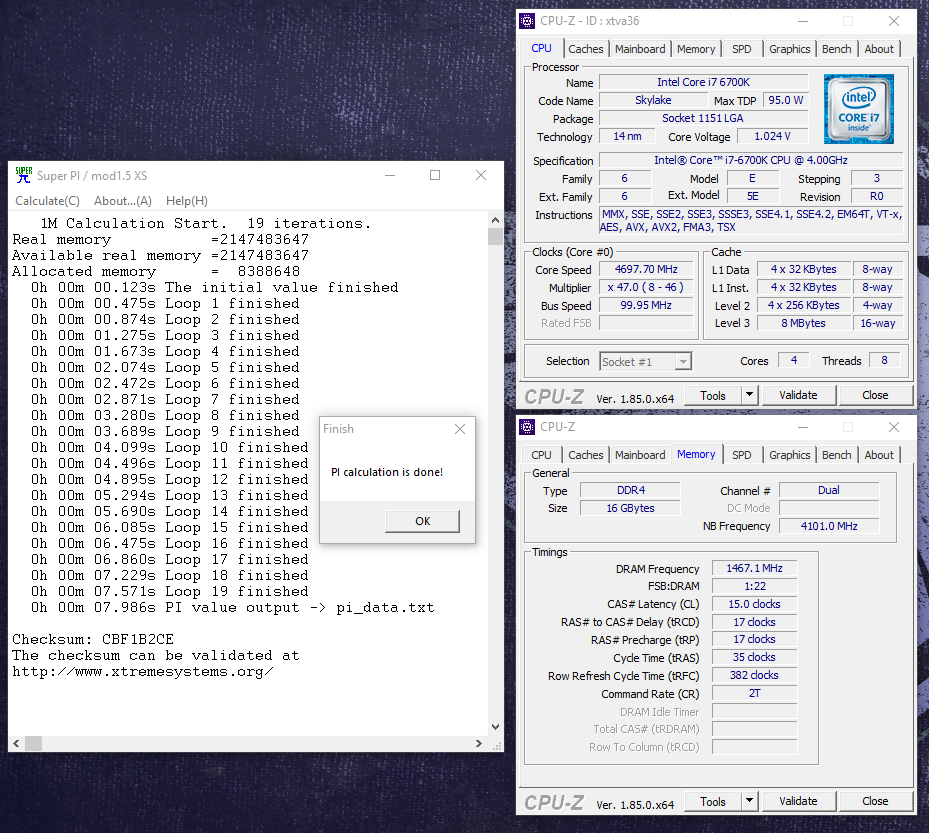Click the http://www.xtremesystems.org/ text

[143, 672]
